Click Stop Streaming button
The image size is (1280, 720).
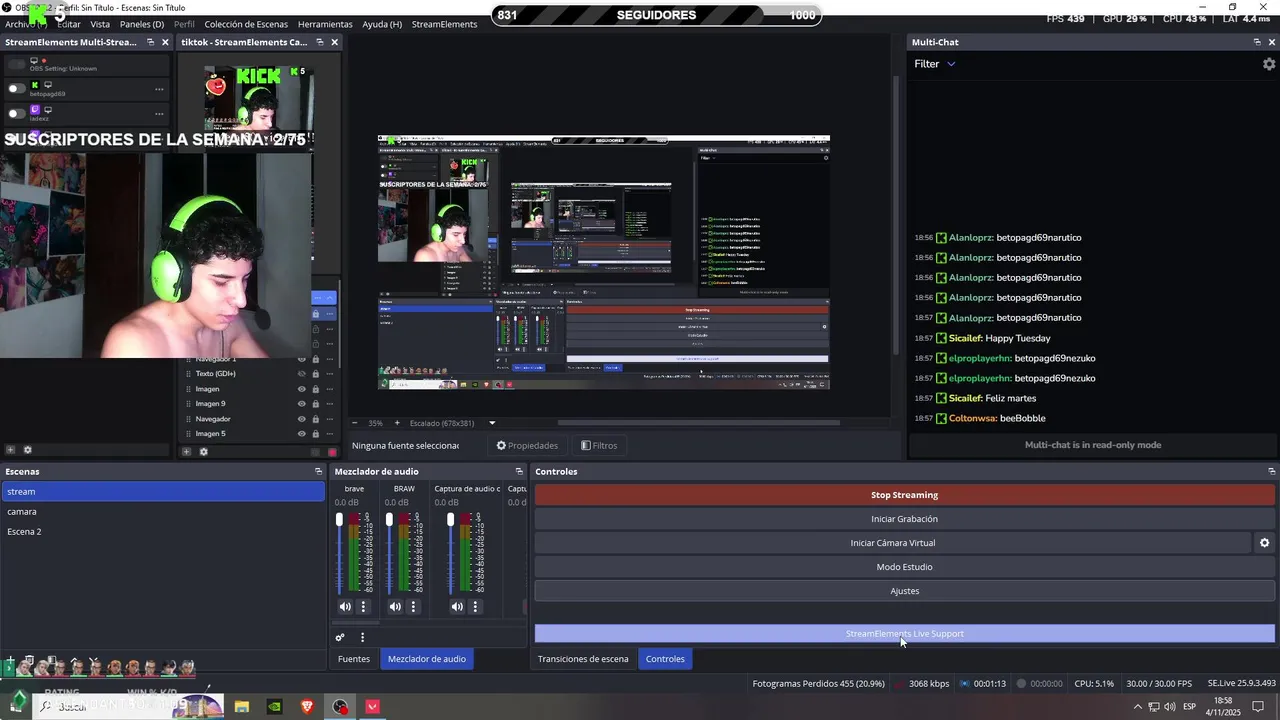click(904, 495)
